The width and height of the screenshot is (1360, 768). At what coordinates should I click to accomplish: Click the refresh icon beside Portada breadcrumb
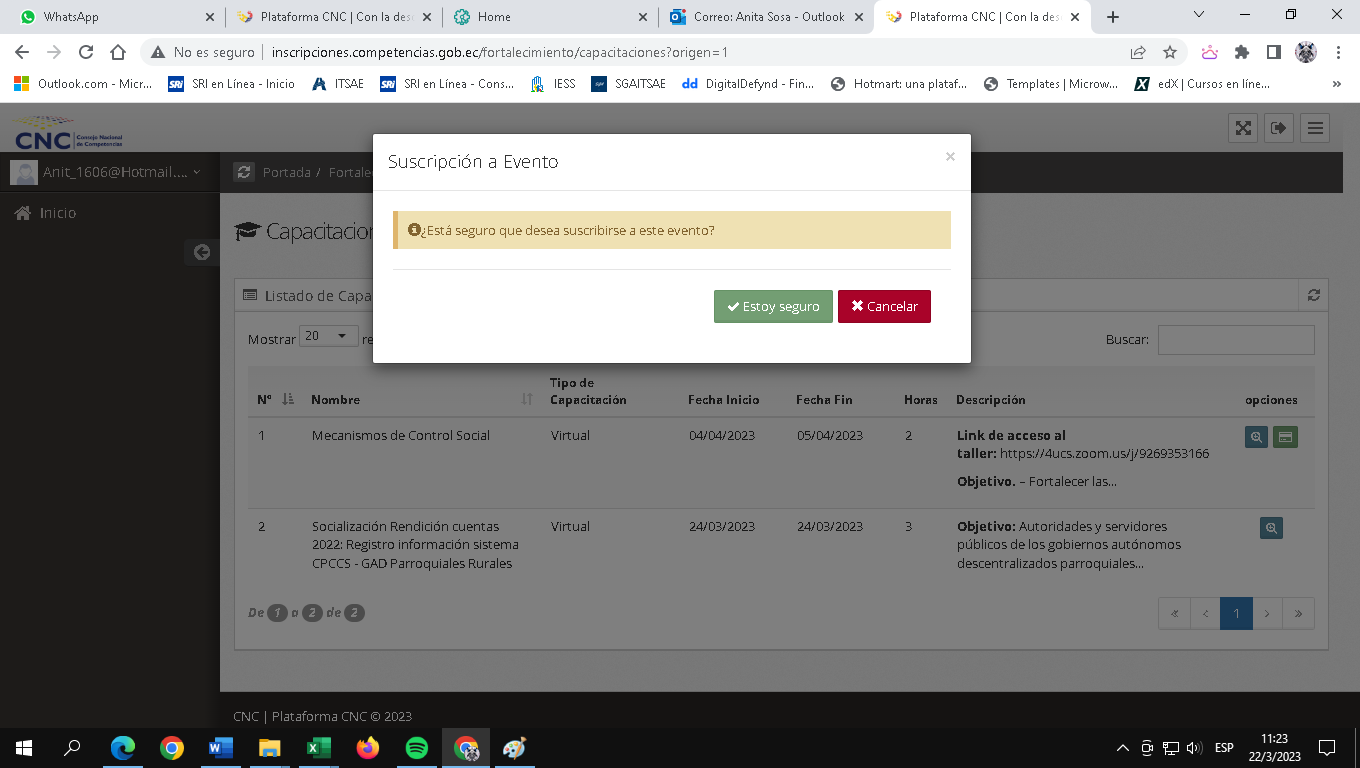tap(243, 173)
